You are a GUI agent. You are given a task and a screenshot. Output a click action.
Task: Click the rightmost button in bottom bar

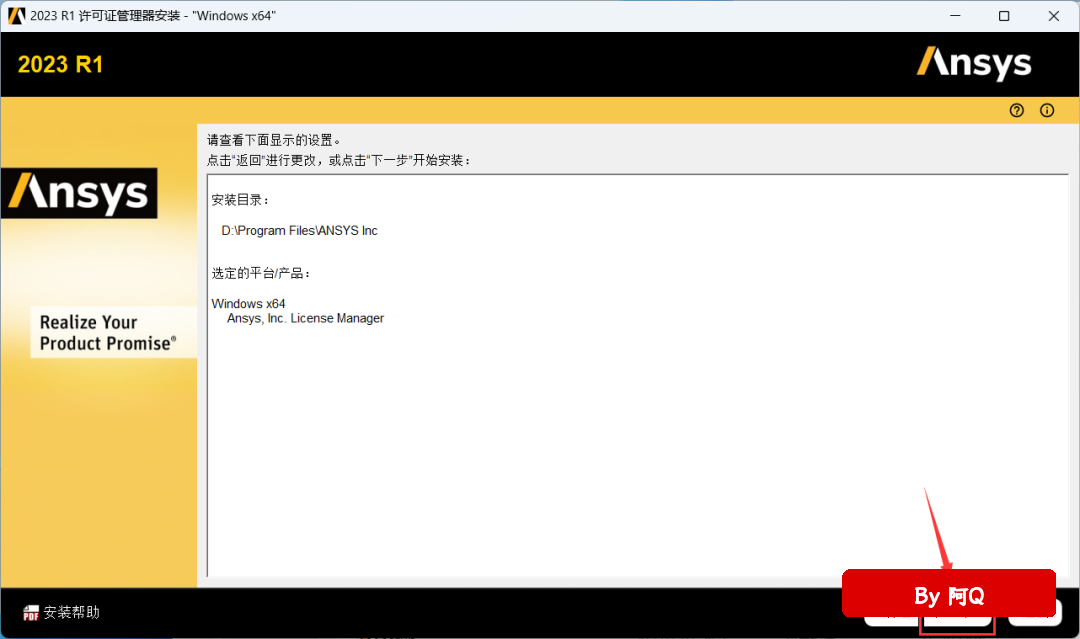[1035, 623]
